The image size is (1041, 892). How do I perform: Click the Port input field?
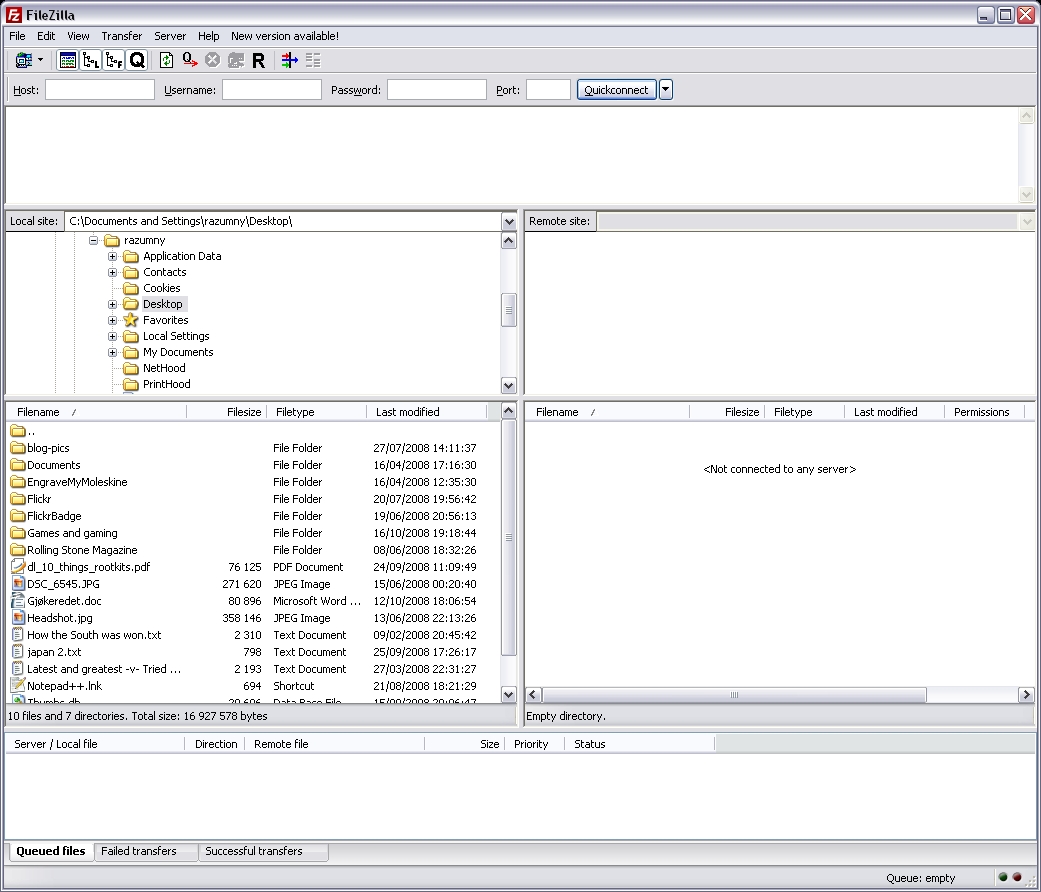[x=548, y=90]
